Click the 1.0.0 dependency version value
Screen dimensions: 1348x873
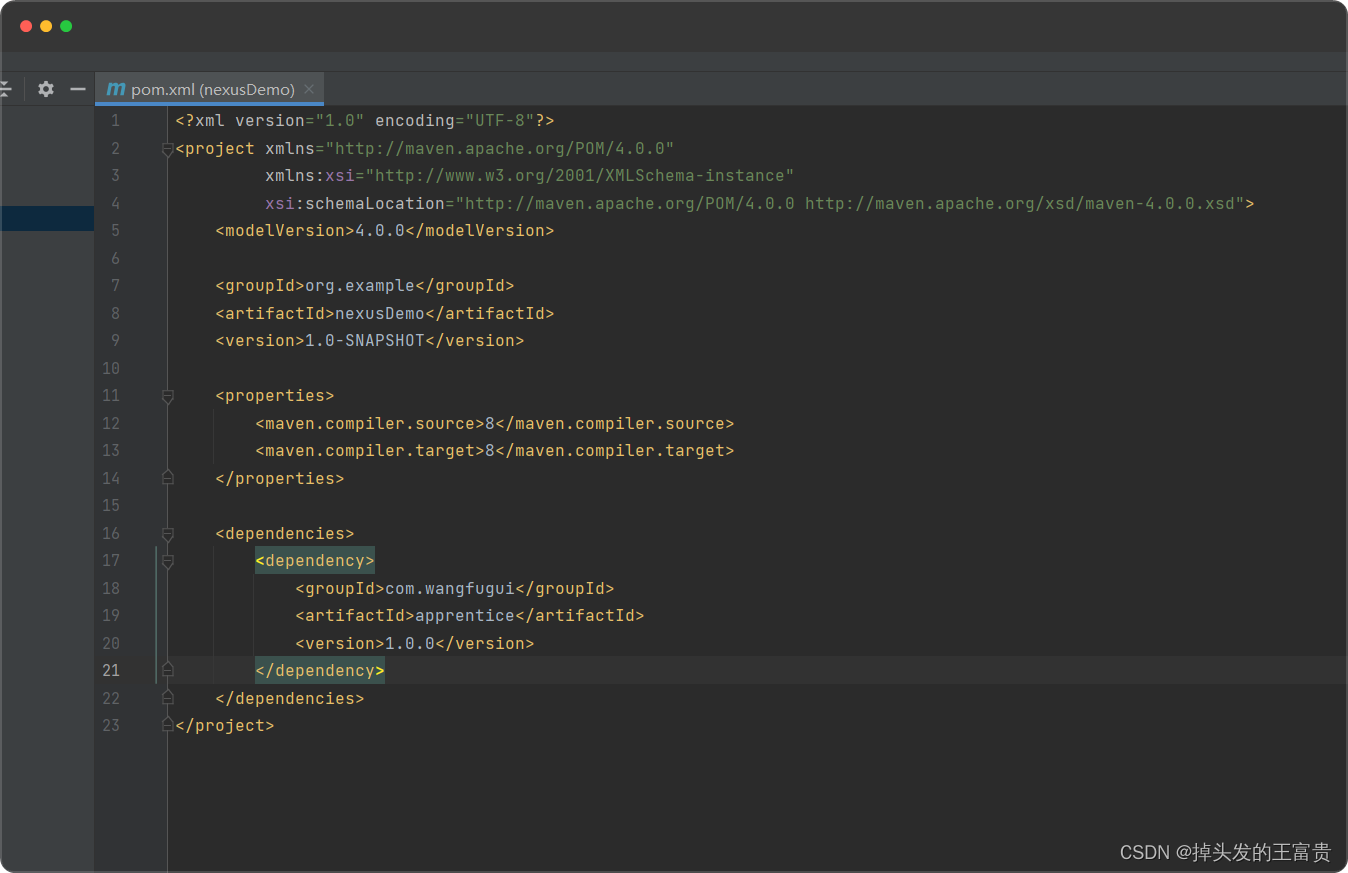(409, 644)
